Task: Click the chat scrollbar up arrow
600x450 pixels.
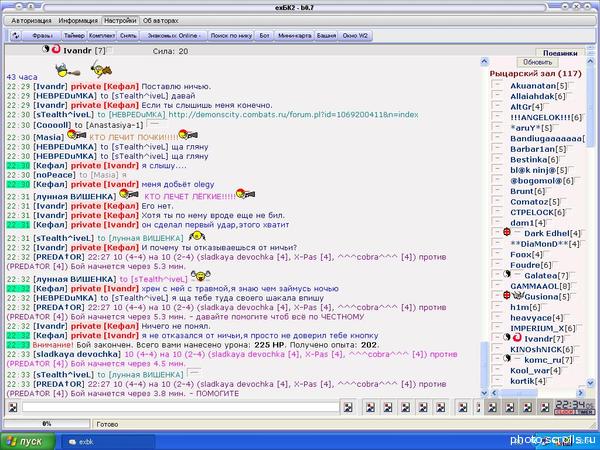Action: [x=484, y=61]
